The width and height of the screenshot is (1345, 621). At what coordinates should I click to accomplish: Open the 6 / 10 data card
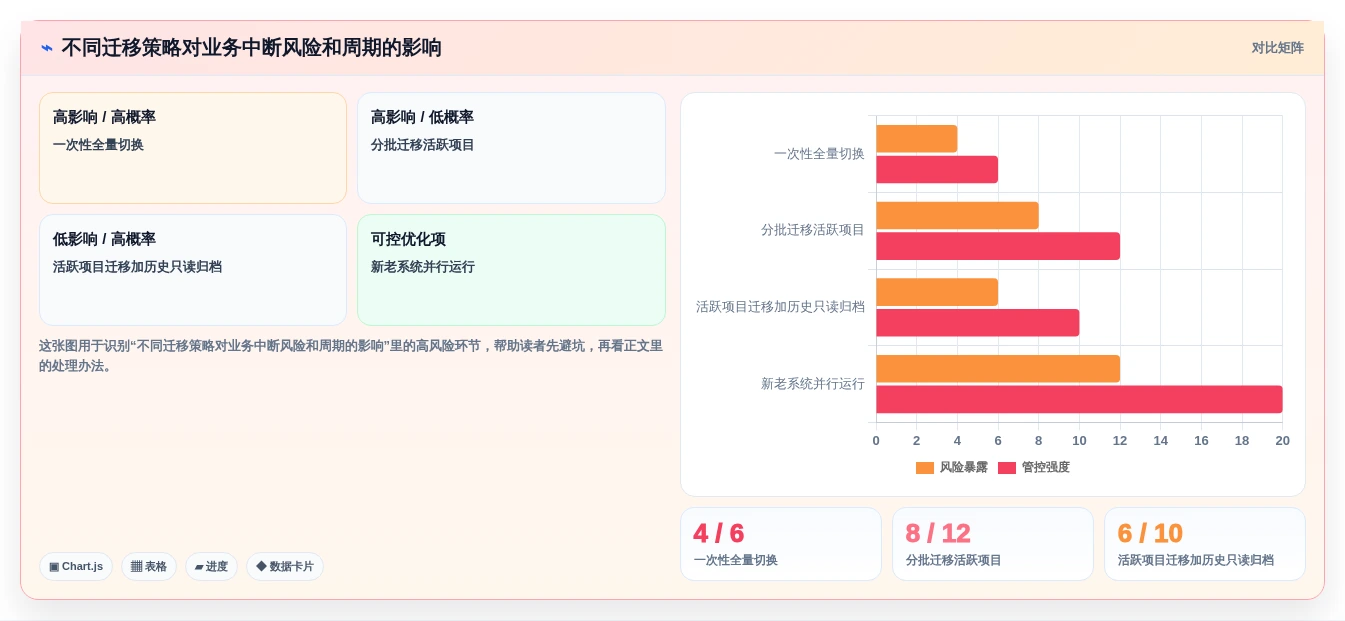(x=1205, y=544)
